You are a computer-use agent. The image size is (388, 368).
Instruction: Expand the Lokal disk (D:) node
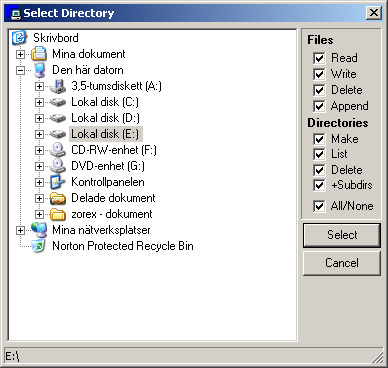click(x=39, y=118)
